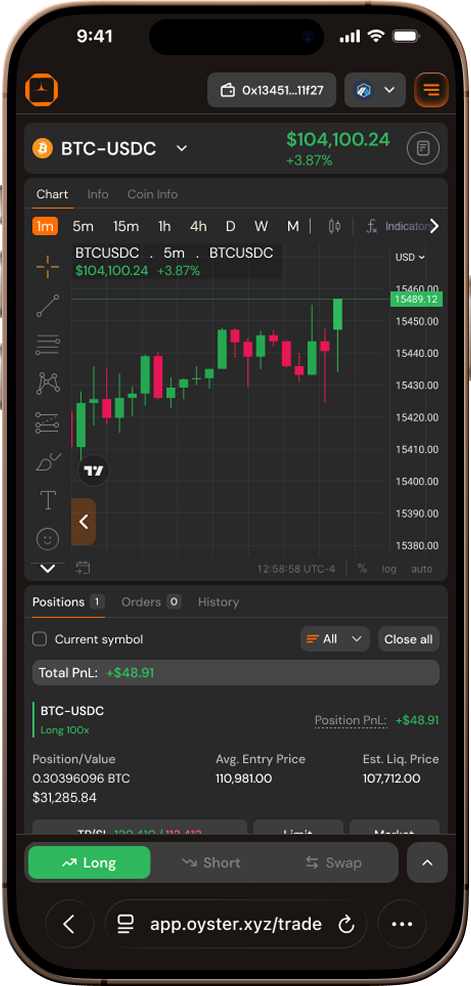Switch to the Info tab
Viewport: 471px width, 986px height.
[97, 194]
